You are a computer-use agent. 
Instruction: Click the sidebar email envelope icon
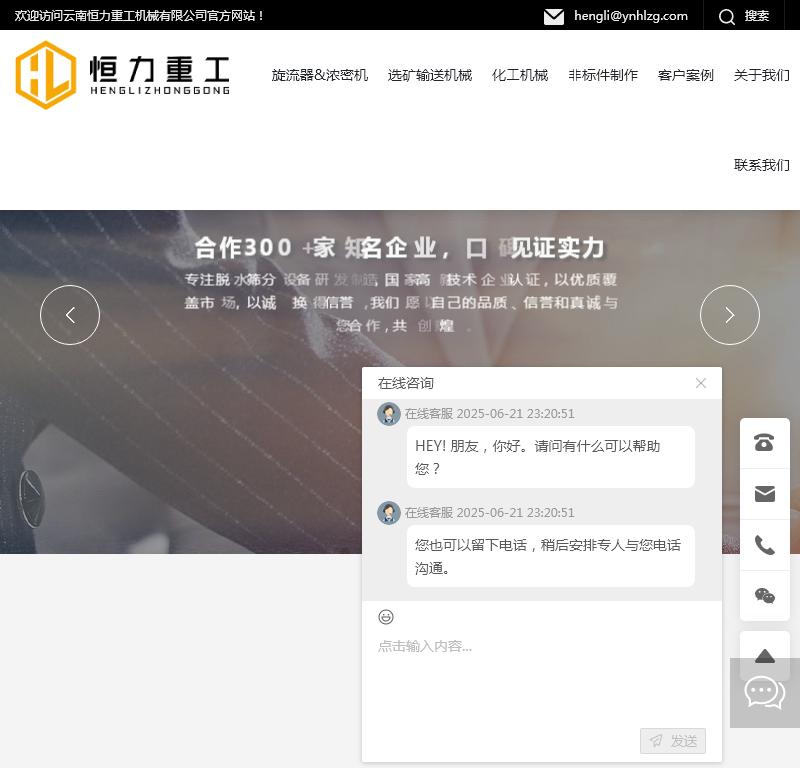tap(764, 493)
